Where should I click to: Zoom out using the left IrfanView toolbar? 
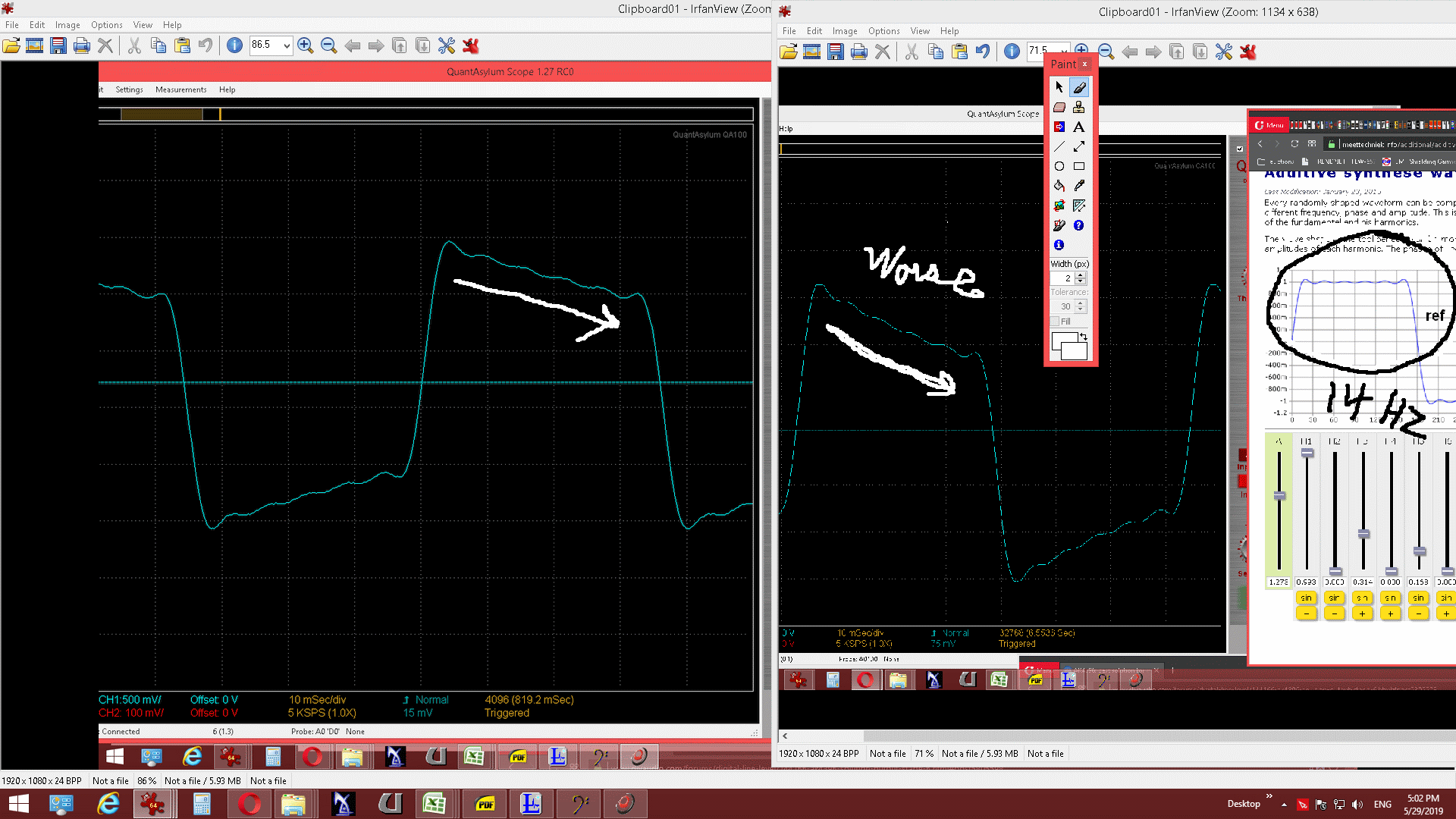point(329,46)
